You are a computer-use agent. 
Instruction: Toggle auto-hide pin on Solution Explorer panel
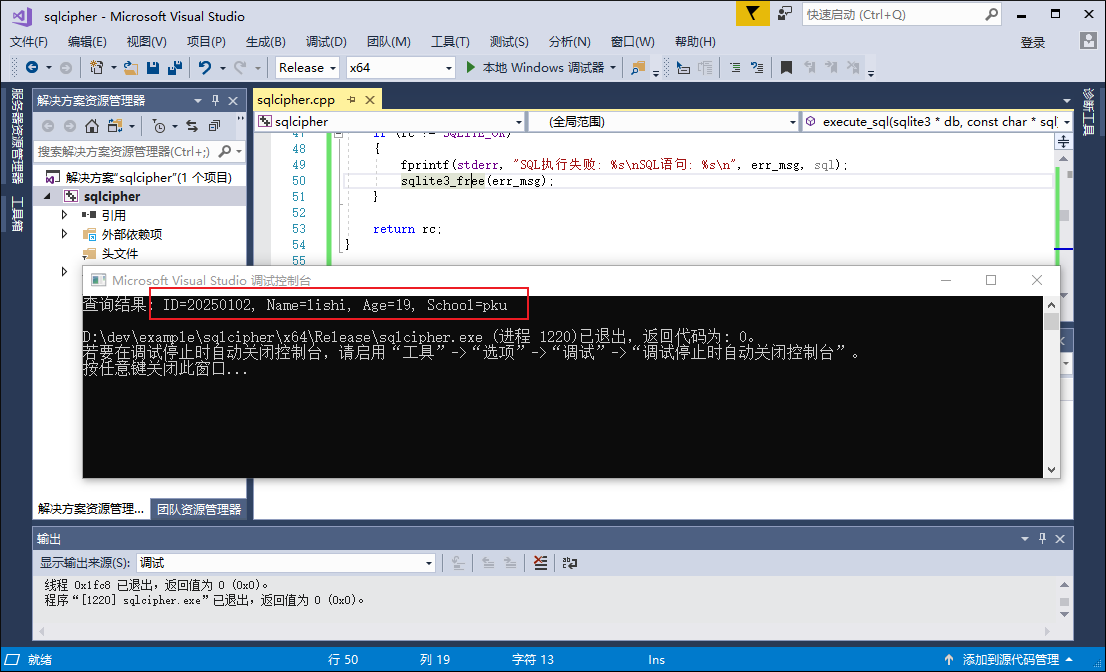tap(214, 101)
